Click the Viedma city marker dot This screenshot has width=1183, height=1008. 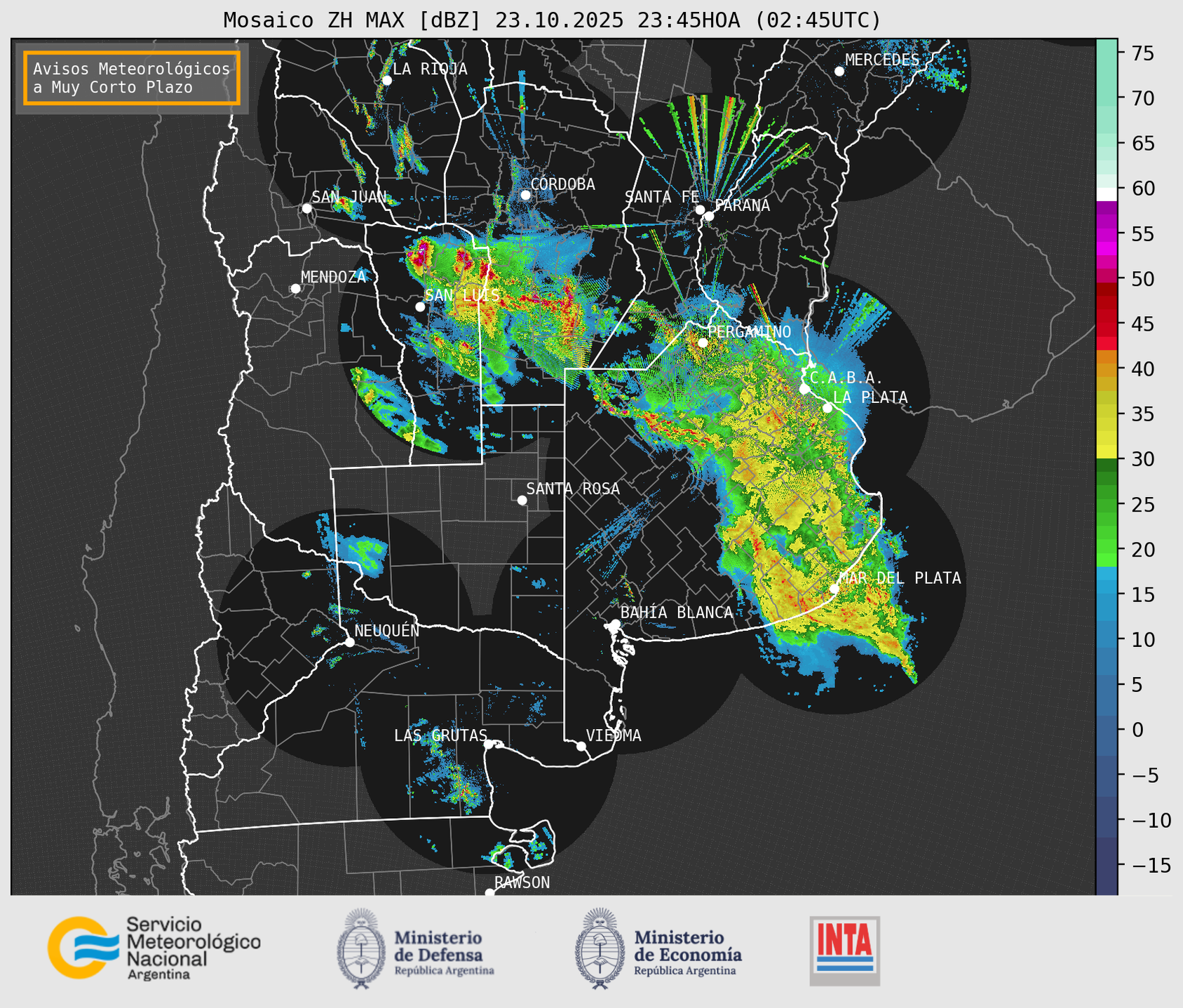pos(581,747)
